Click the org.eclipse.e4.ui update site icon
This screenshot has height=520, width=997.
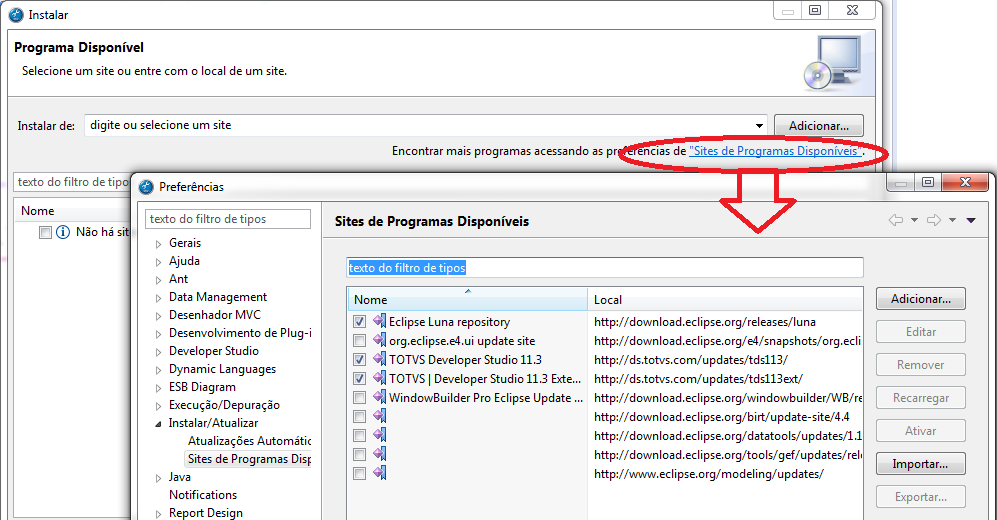[380, 340]
